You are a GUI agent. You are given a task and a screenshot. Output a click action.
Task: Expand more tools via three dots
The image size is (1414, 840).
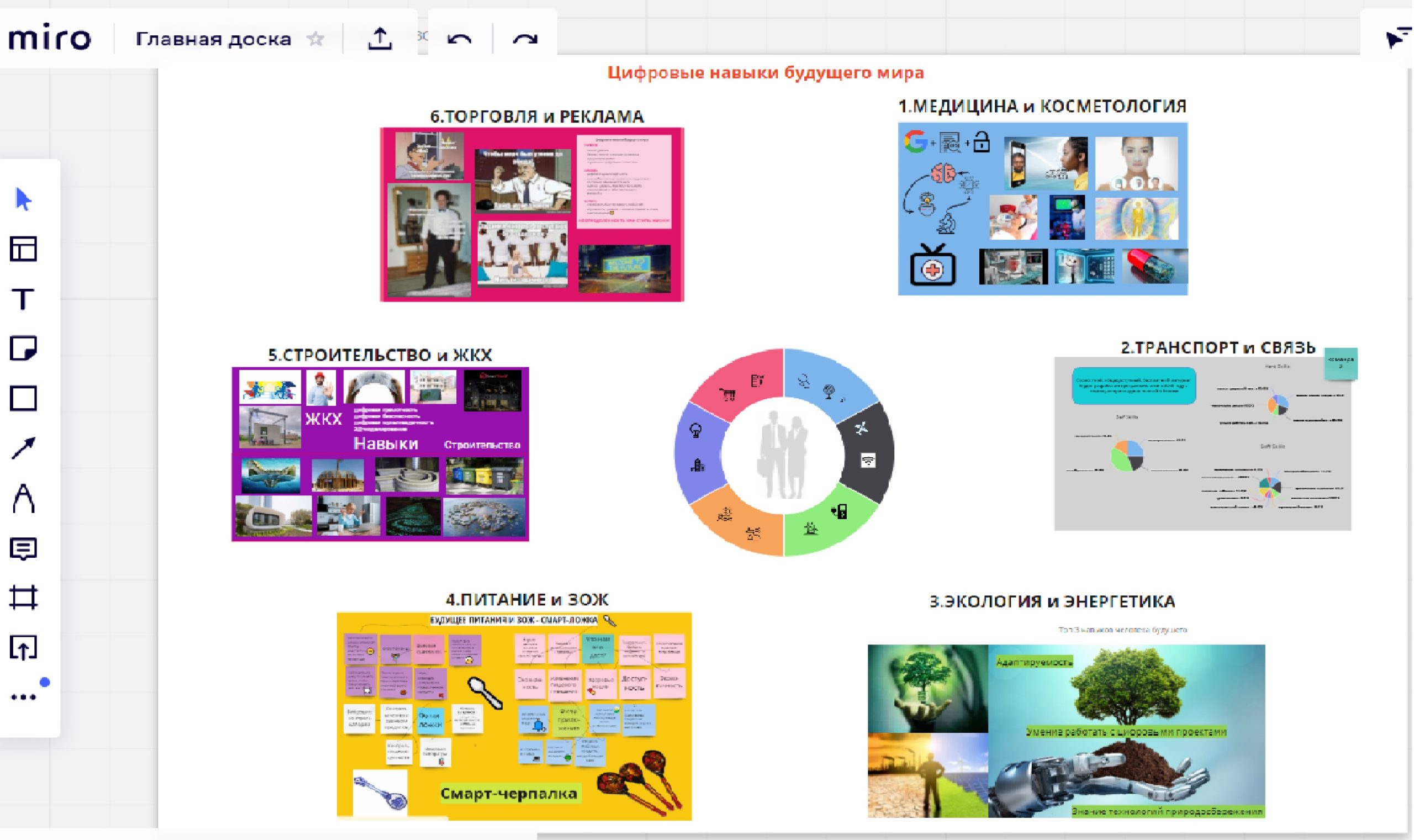(x=23, y=697)
